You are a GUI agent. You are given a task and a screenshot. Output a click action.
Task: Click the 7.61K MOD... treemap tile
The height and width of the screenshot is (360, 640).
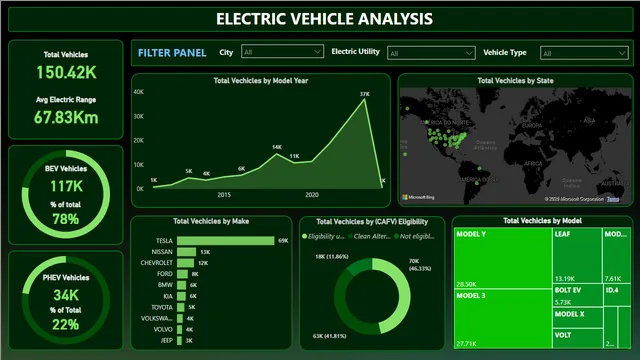[617, 256]
